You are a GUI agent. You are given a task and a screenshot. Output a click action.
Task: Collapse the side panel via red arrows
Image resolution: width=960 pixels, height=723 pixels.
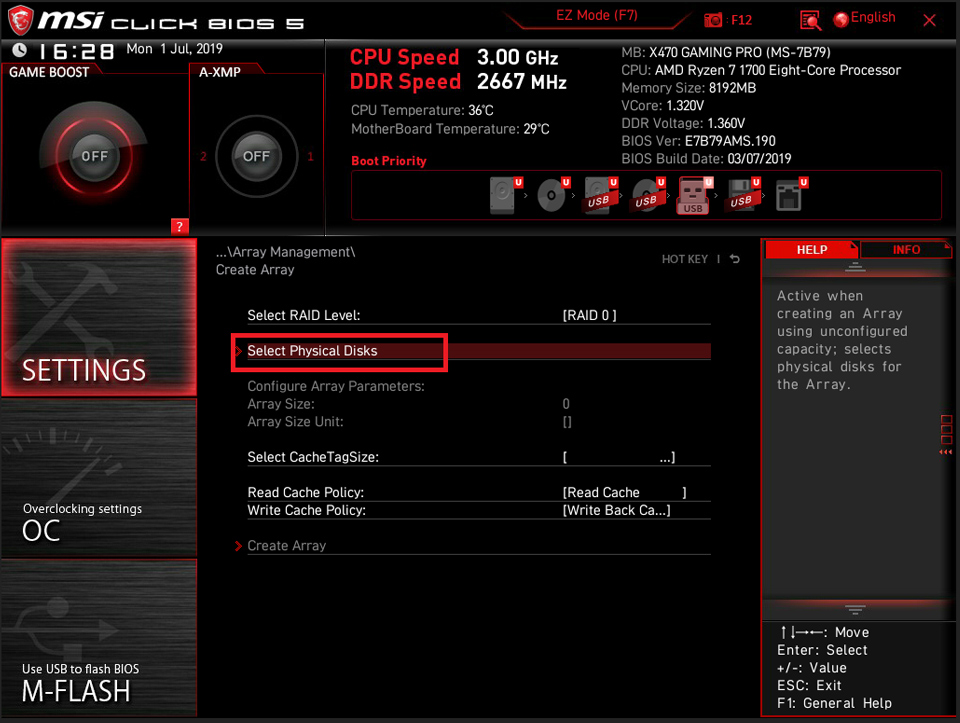pyautogui.click(x=945, y=452)
